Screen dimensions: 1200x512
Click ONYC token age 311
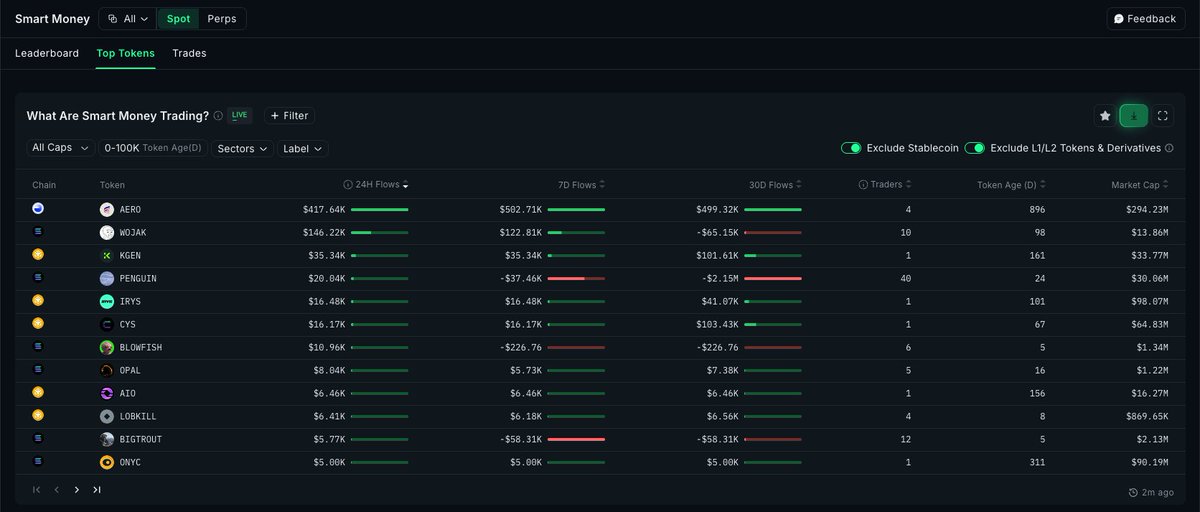(x=1037, y=463)
